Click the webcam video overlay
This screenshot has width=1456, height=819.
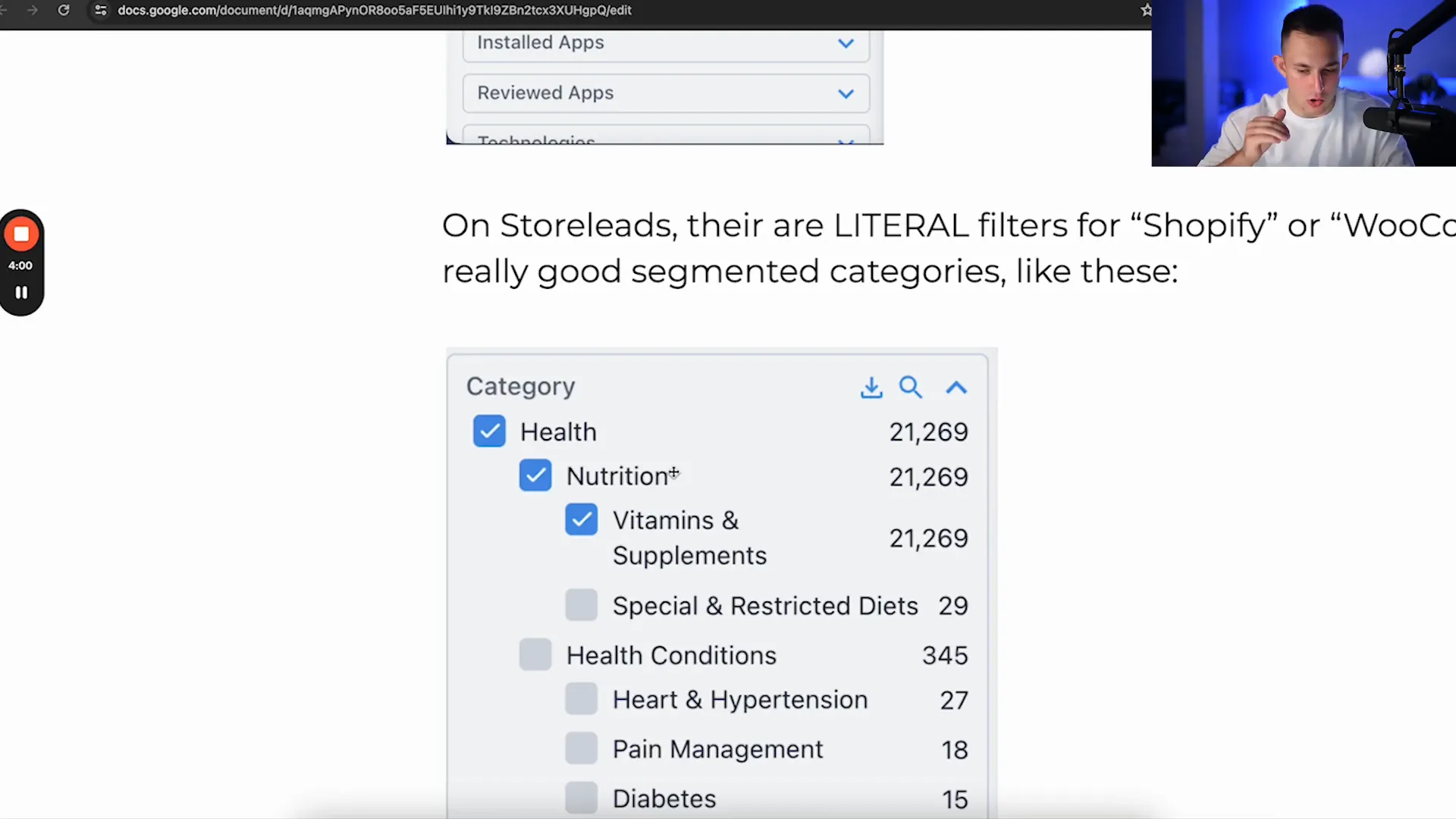point(1304,83)
